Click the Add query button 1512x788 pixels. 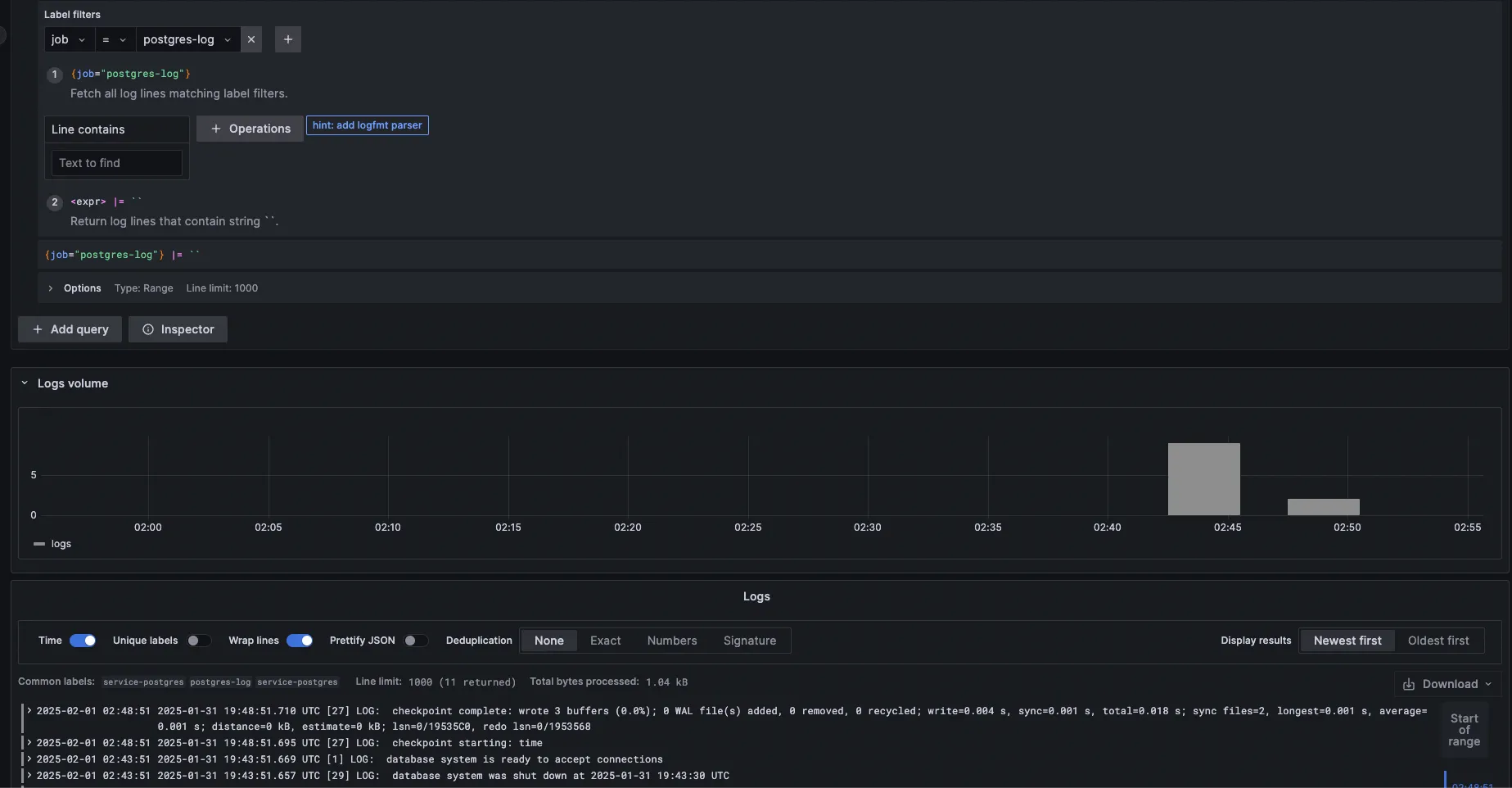(x=70, y=329)
